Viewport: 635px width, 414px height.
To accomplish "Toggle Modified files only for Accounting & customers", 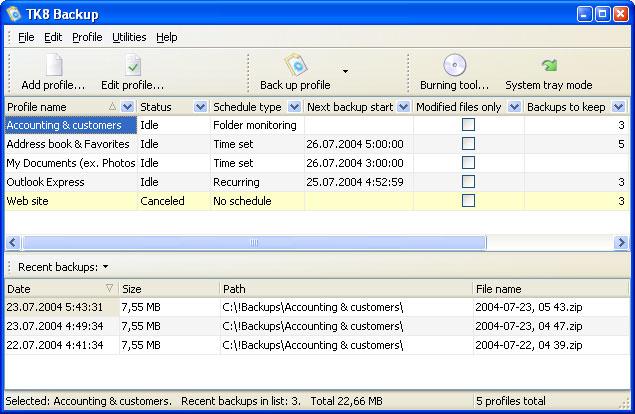I will coord(468,125).
